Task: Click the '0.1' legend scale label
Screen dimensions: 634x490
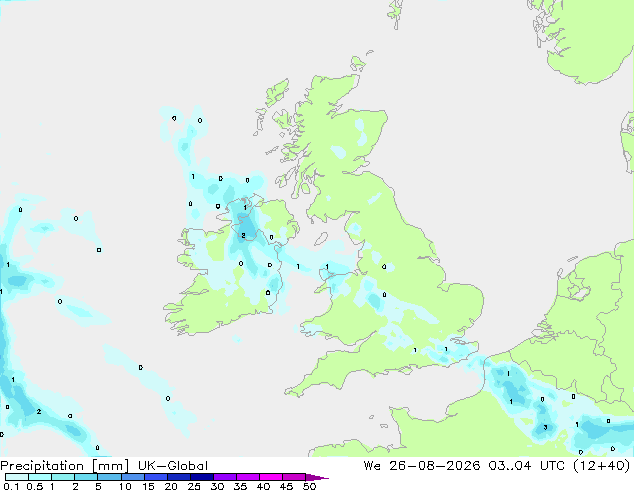Action: 11,486
